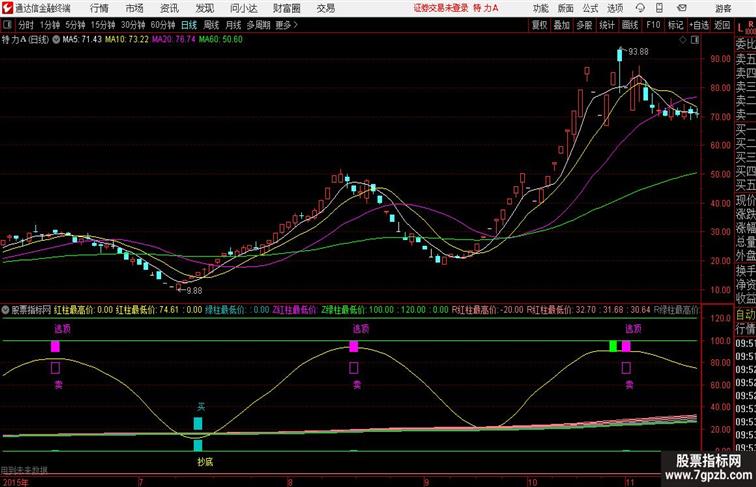Click the 93.88 high price label

(x=638, y=52)
